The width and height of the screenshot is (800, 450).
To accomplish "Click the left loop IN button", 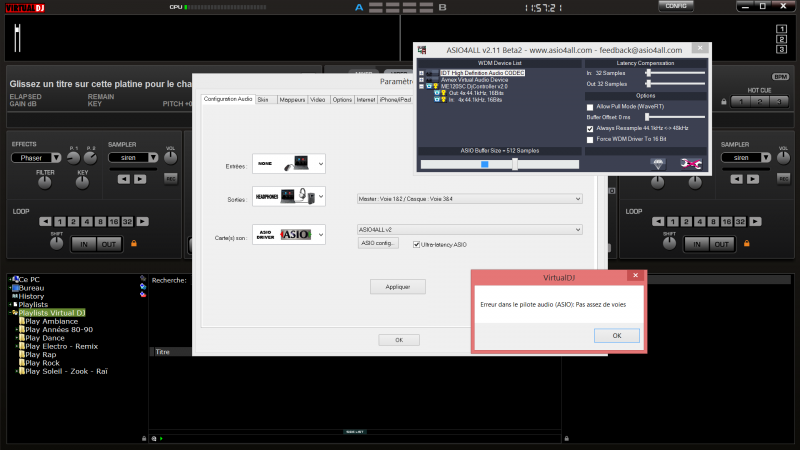I will tap(84, 243).
